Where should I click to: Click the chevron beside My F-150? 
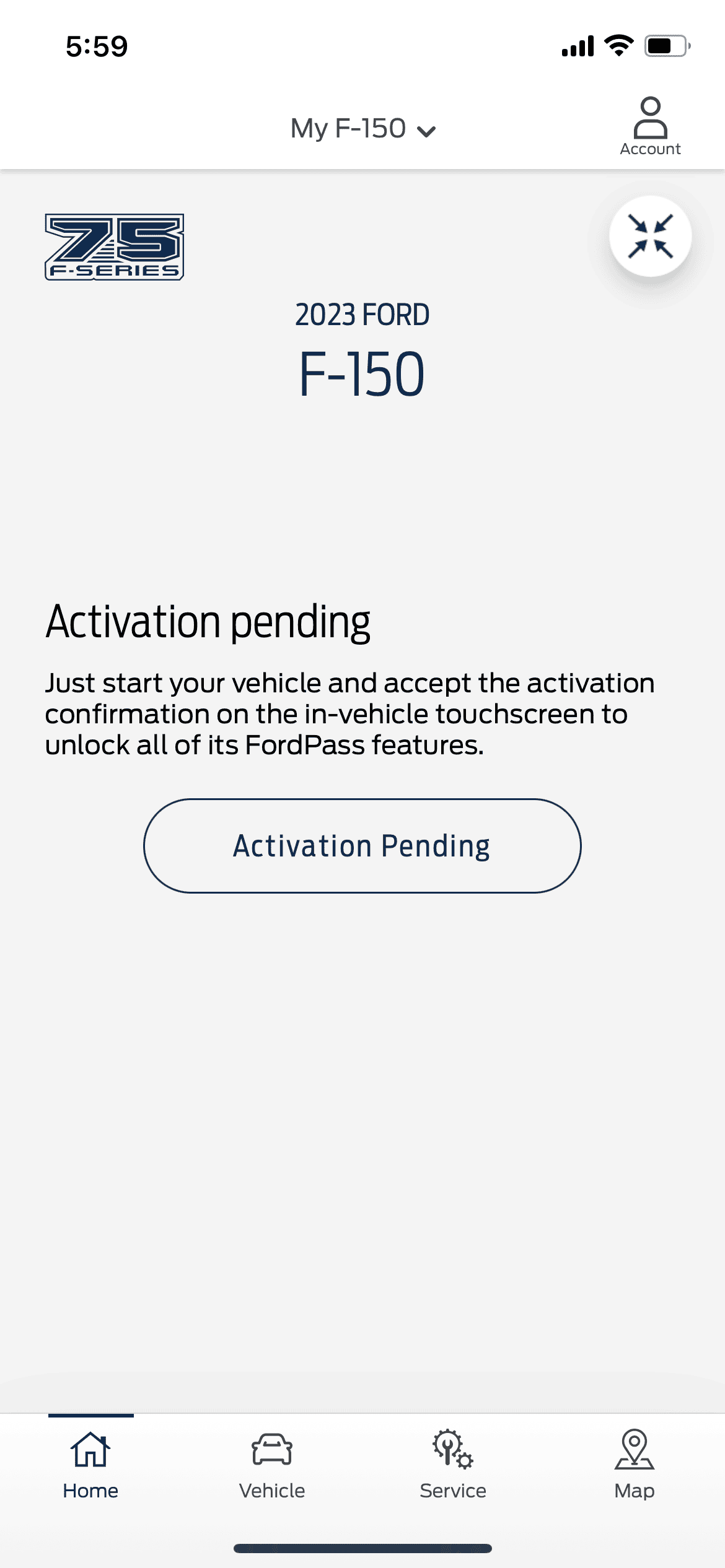426,131
